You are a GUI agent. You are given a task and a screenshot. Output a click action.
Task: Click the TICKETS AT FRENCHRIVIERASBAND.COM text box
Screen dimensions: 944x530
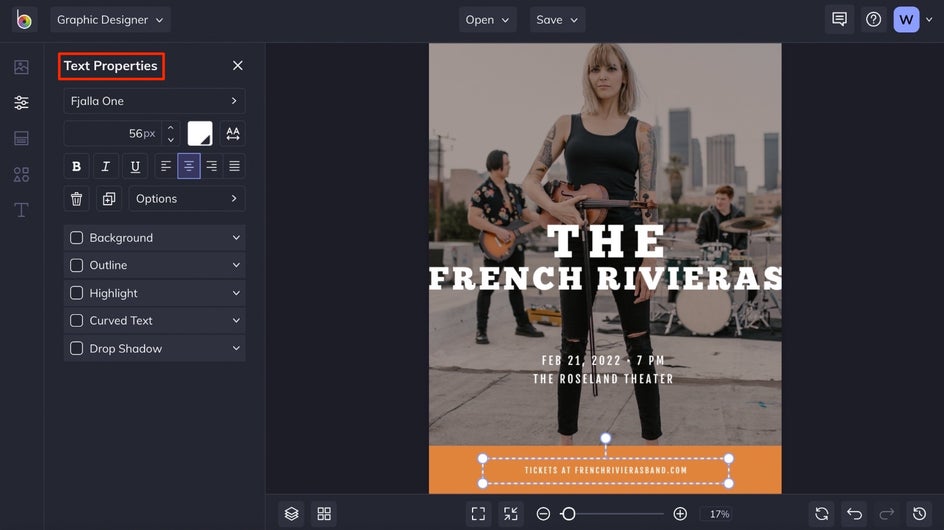click(606, 470)
